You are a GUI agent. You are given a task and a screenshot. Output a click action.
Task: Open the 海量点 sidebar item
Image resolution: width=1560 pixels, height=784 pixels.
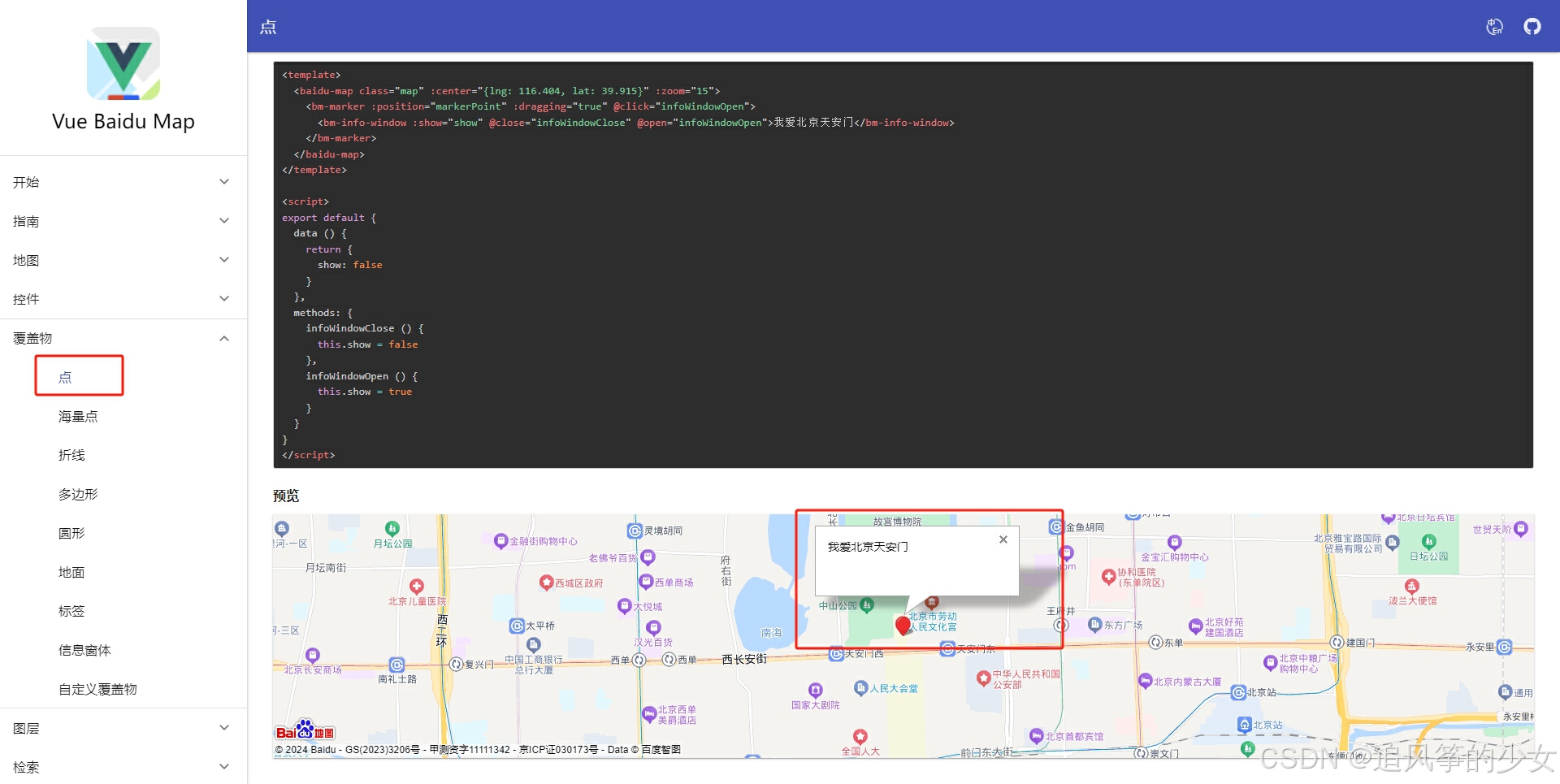78,416
